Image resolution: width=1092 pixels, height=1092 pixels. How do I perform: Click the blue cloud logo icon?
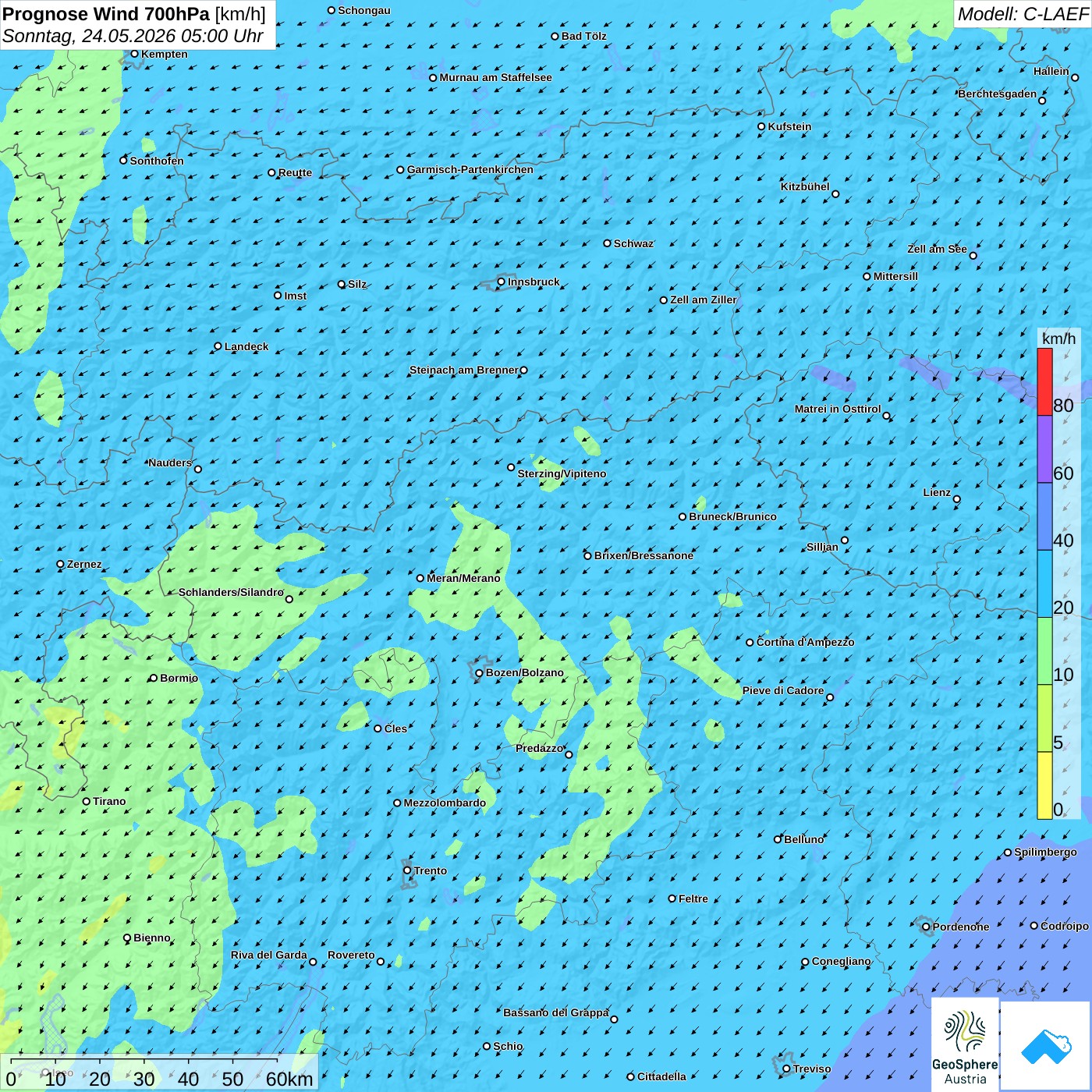point(1046,1047)
